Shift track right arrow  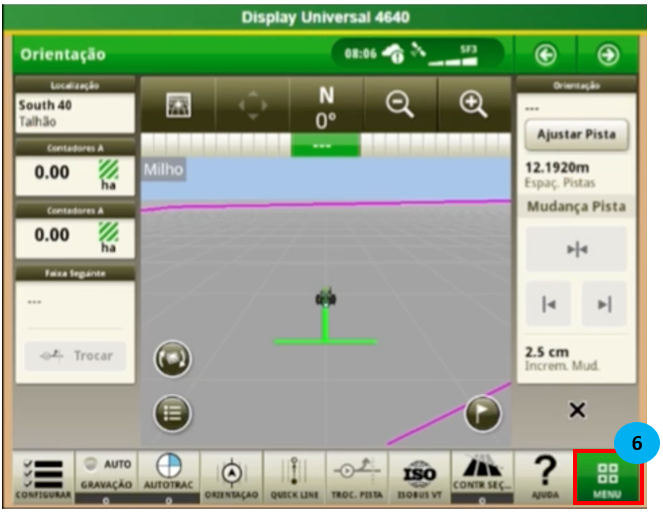click(x=603, y=304)
